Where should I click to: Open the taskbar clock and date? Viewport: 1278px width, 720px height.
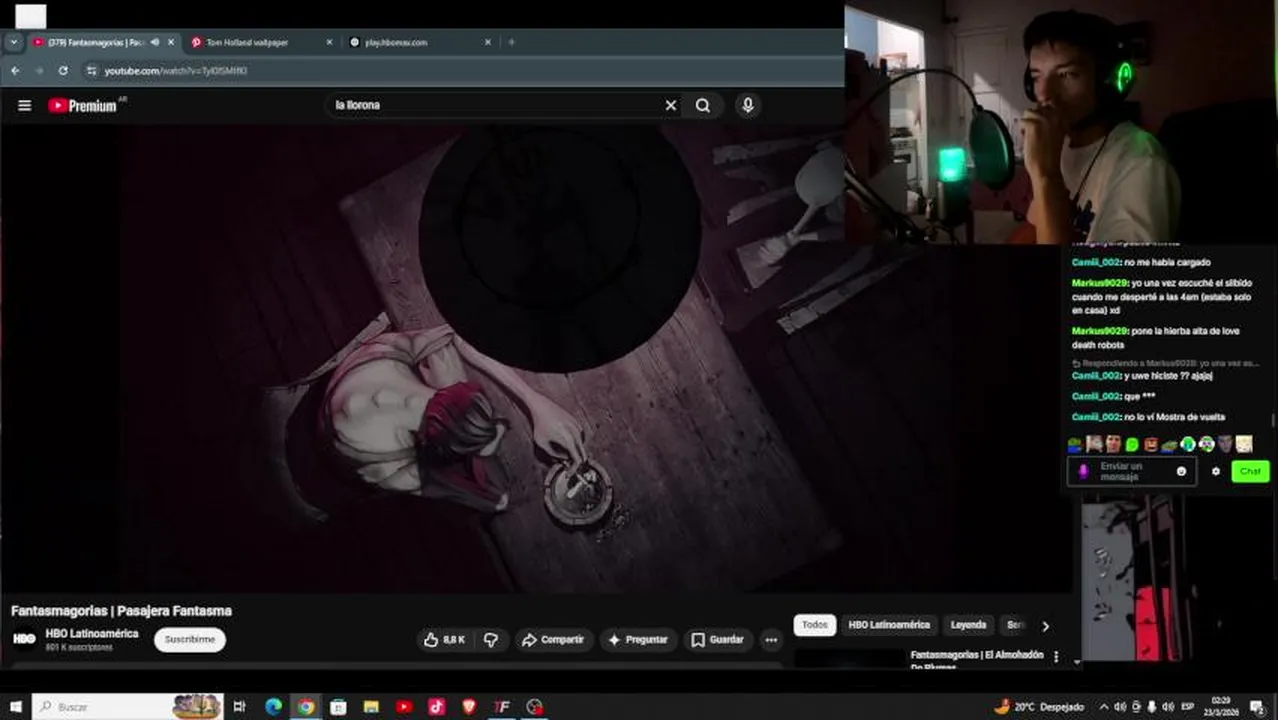[1220, 706]
